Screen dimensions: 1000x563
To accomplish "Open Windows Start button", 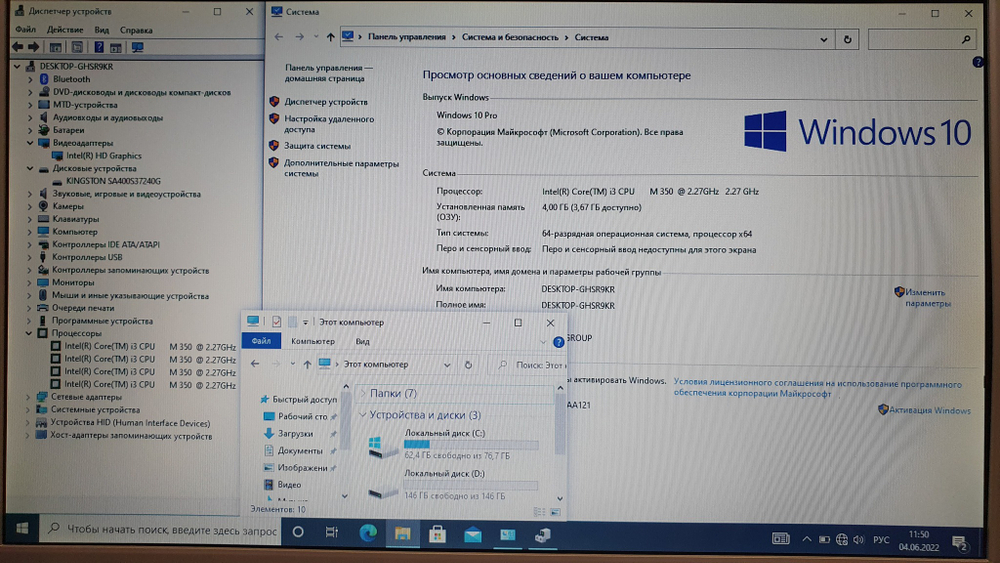I will click(22, 529).
